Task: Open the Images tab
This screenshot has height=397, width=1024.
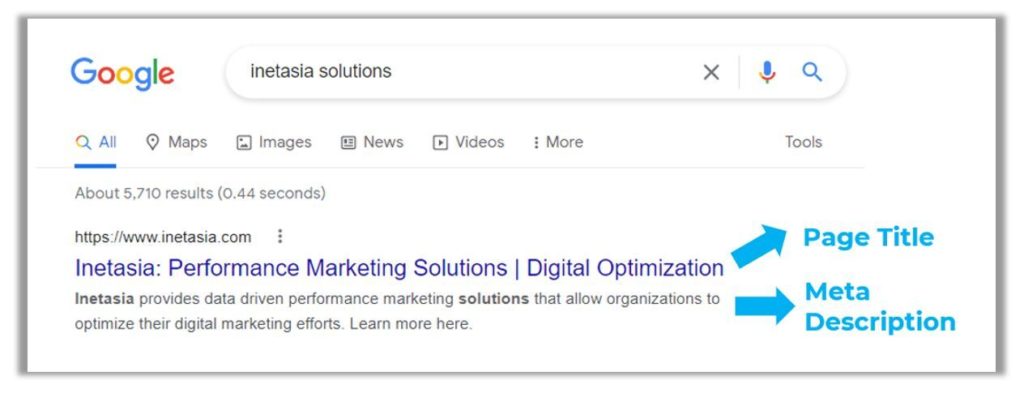Action: pos(274,142)
